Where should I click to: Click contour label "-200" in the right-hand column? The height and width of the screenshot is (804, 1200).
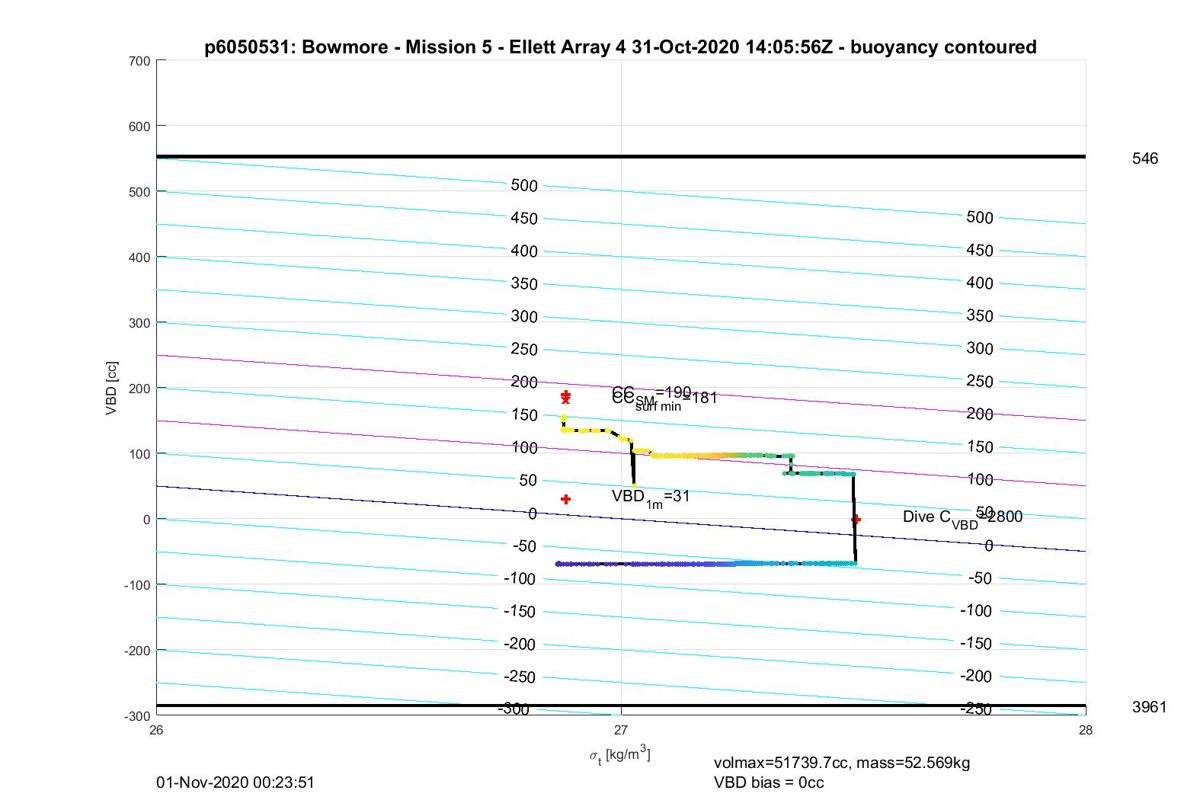click(976, 676)
